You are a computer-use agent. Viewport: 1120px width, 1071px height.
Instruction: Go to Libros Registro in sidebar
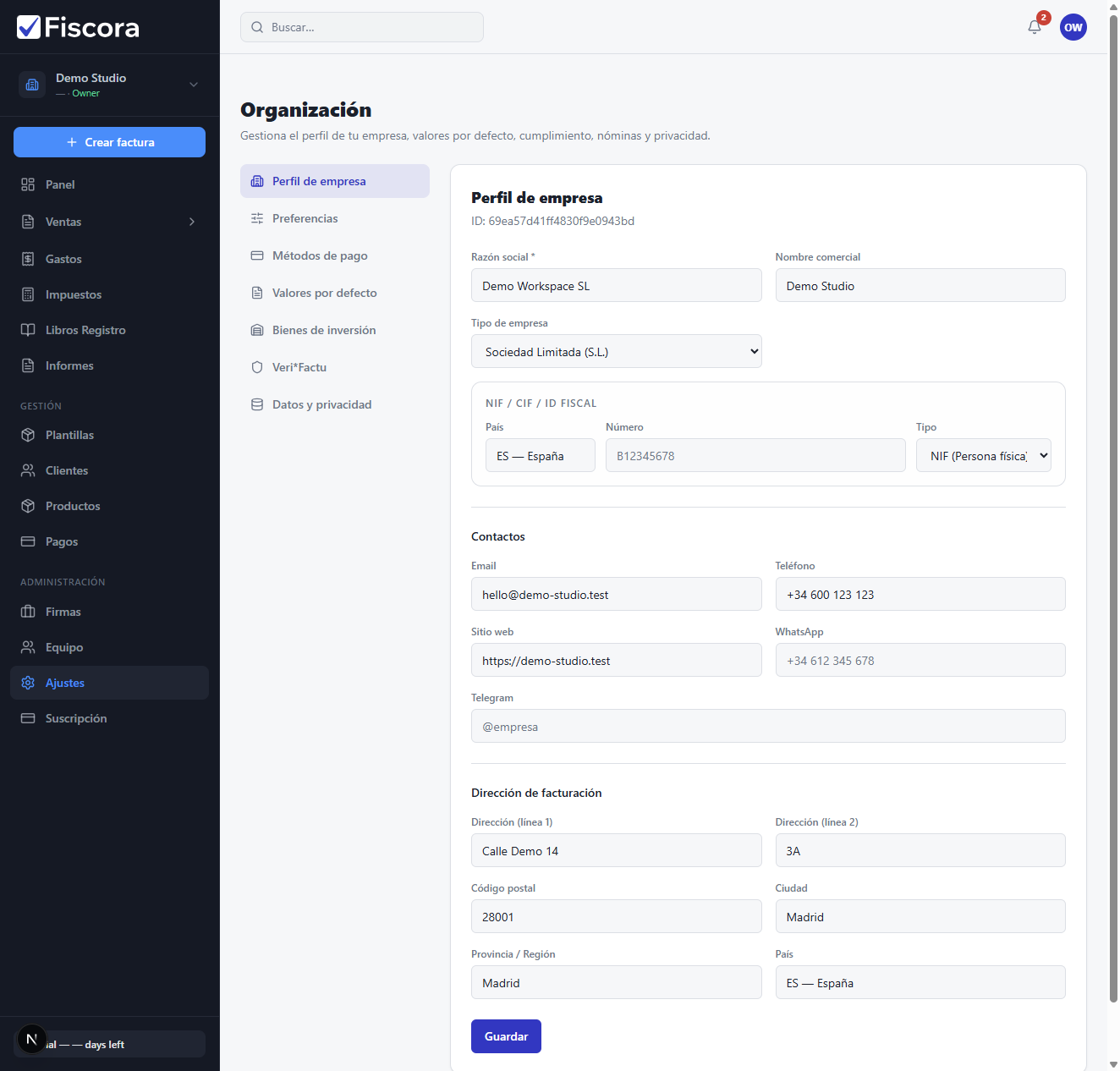[x=109, y=330]
